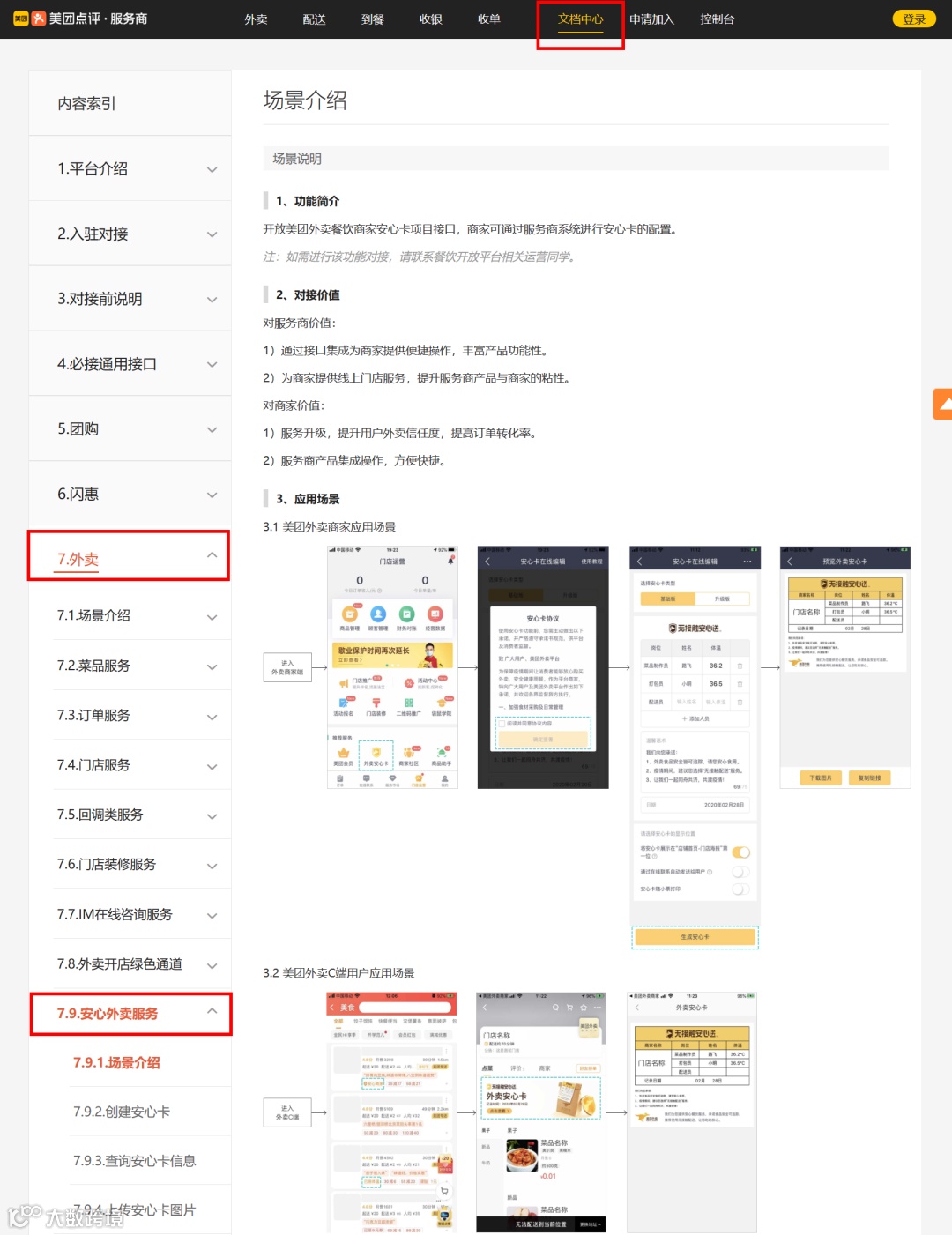
Task: Select 7.9.4.上传安心卡图片 sub-item
Action: (x=134, y=1210)
